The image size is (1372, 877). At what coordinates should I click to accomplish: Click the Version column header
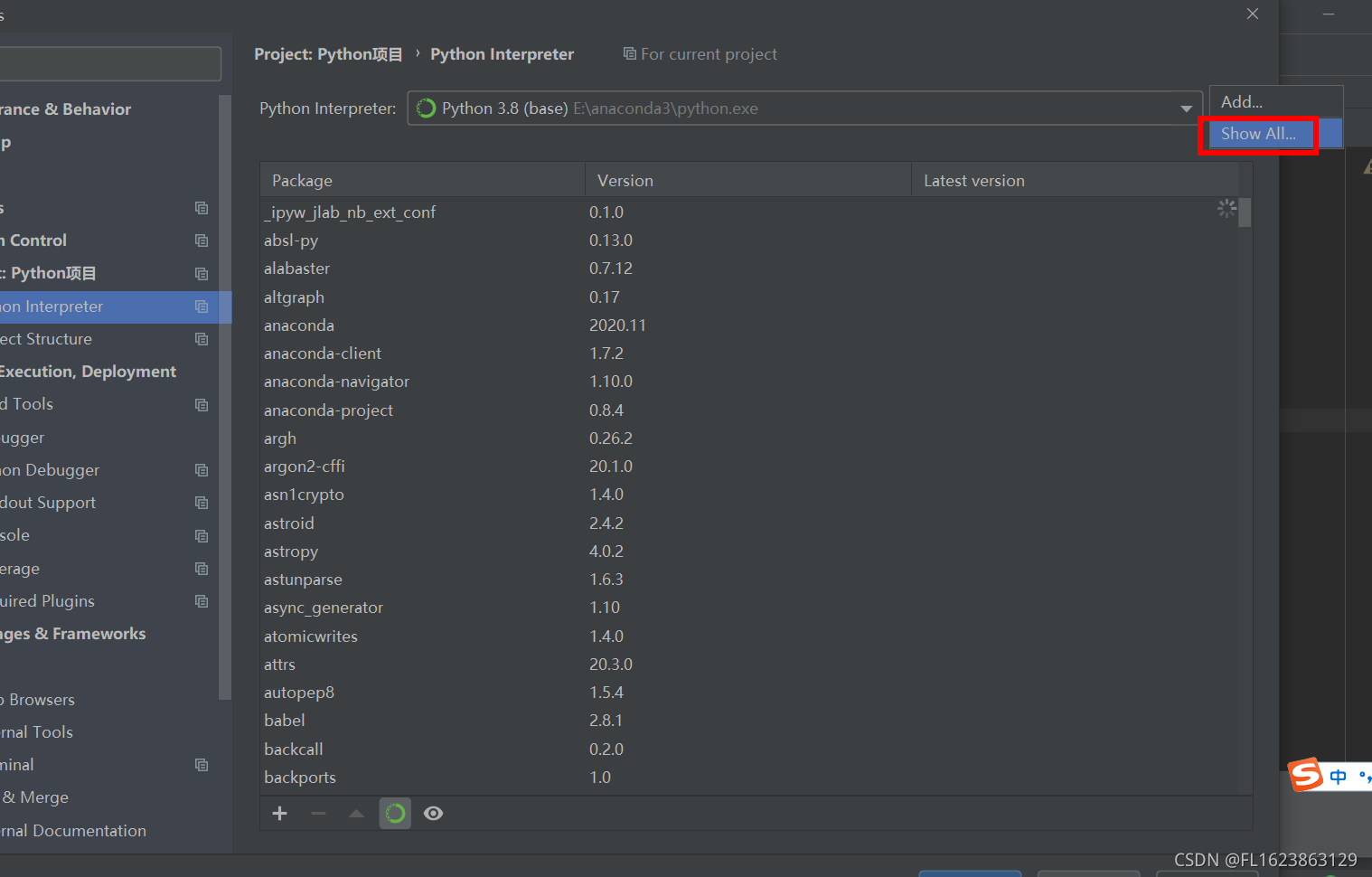click(748, 181)
